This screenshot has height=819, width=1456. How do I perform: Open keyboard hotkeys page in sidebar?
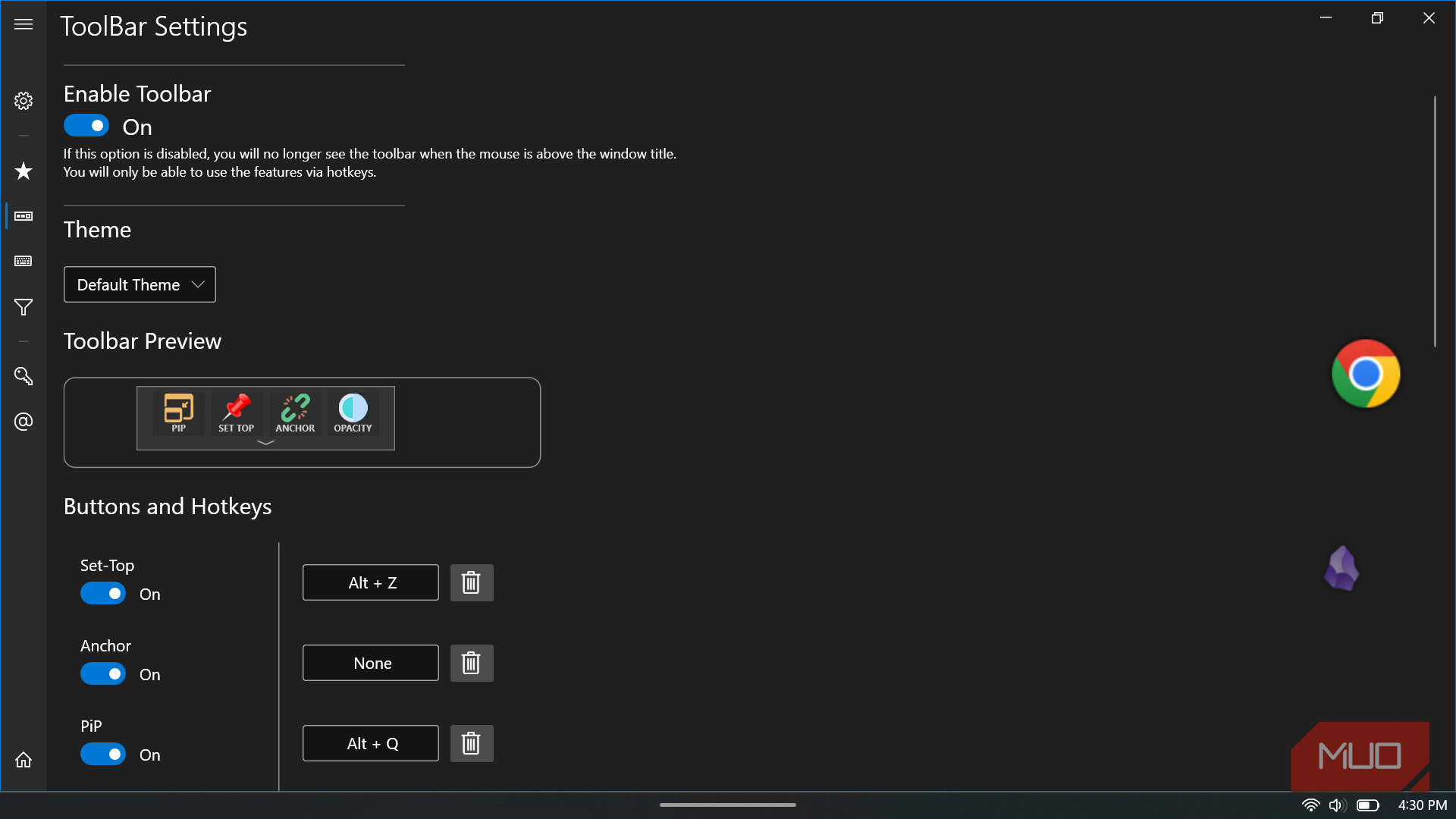[24, 261]
